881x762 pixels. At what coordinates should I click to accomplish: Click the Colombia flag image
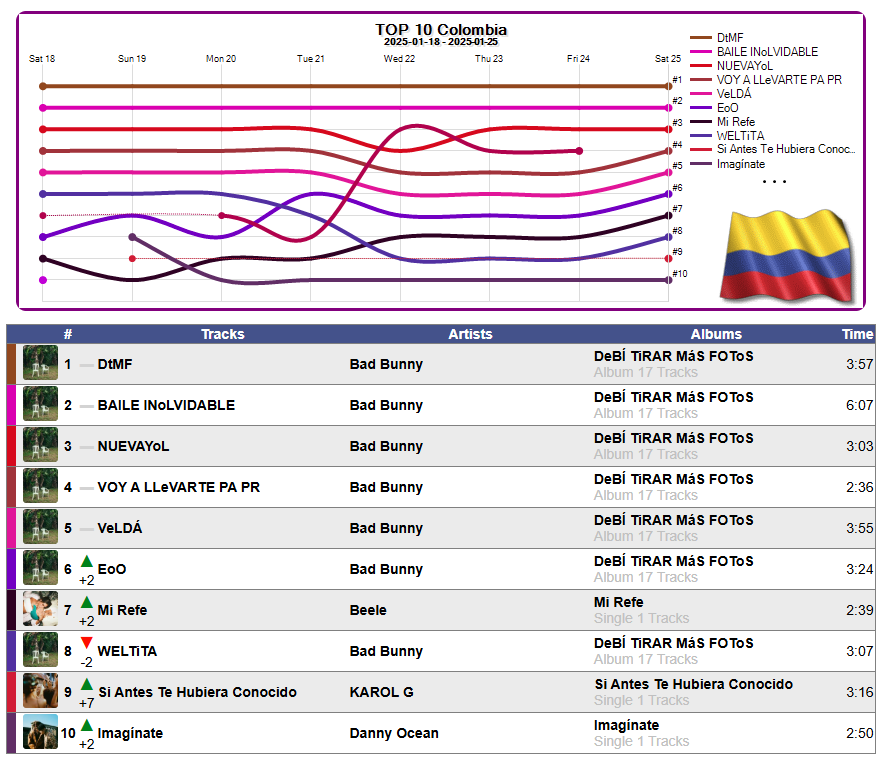pos(787,256)
